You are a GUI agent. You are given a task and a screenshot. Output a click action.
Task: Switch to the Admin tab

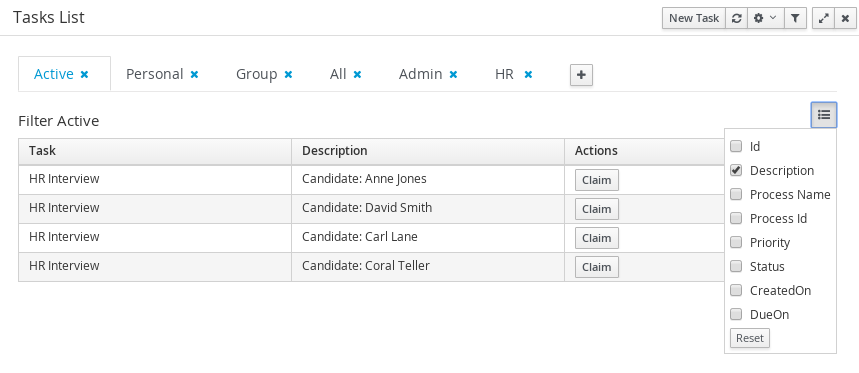(x=420, y=74)
